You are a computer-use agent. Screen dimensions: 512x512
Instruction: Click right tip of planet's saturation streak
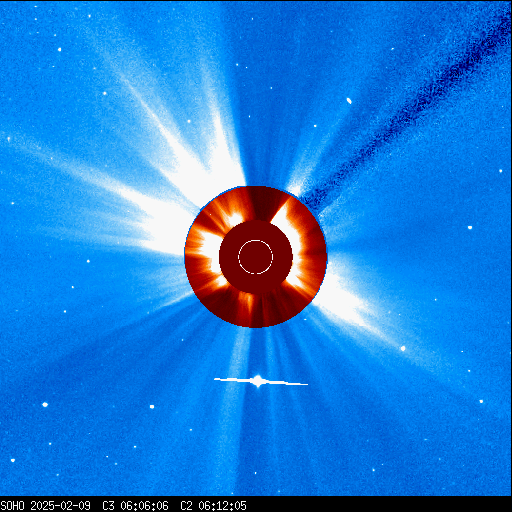click(306, 384)
